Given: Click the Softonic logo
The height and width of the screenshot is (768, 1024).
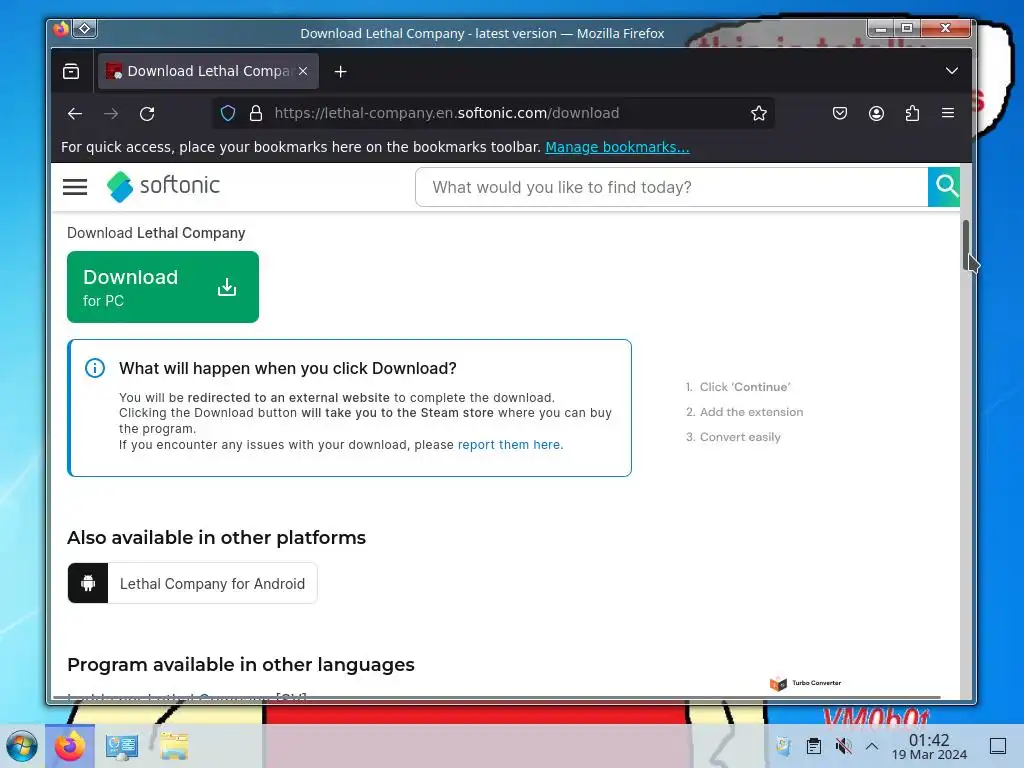Looking at the screenshot, I should [163, 186].
